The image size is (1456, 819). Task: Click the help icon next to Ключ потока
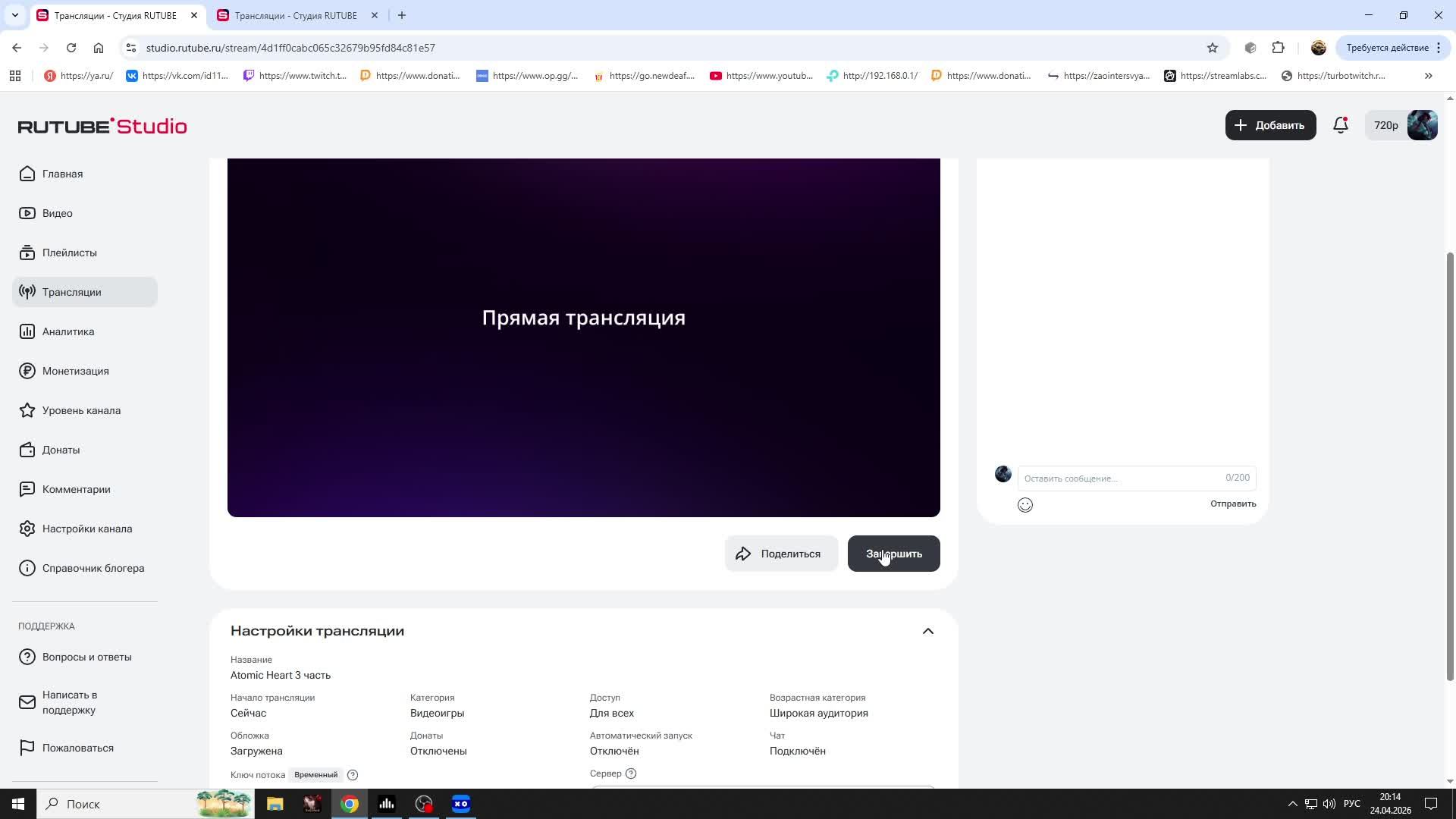click(353, 774)
